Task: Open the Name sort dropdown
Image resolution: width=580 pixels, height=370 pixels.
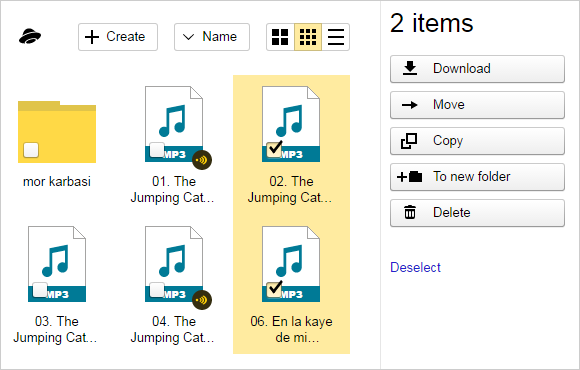Action: tap(212, 37)
